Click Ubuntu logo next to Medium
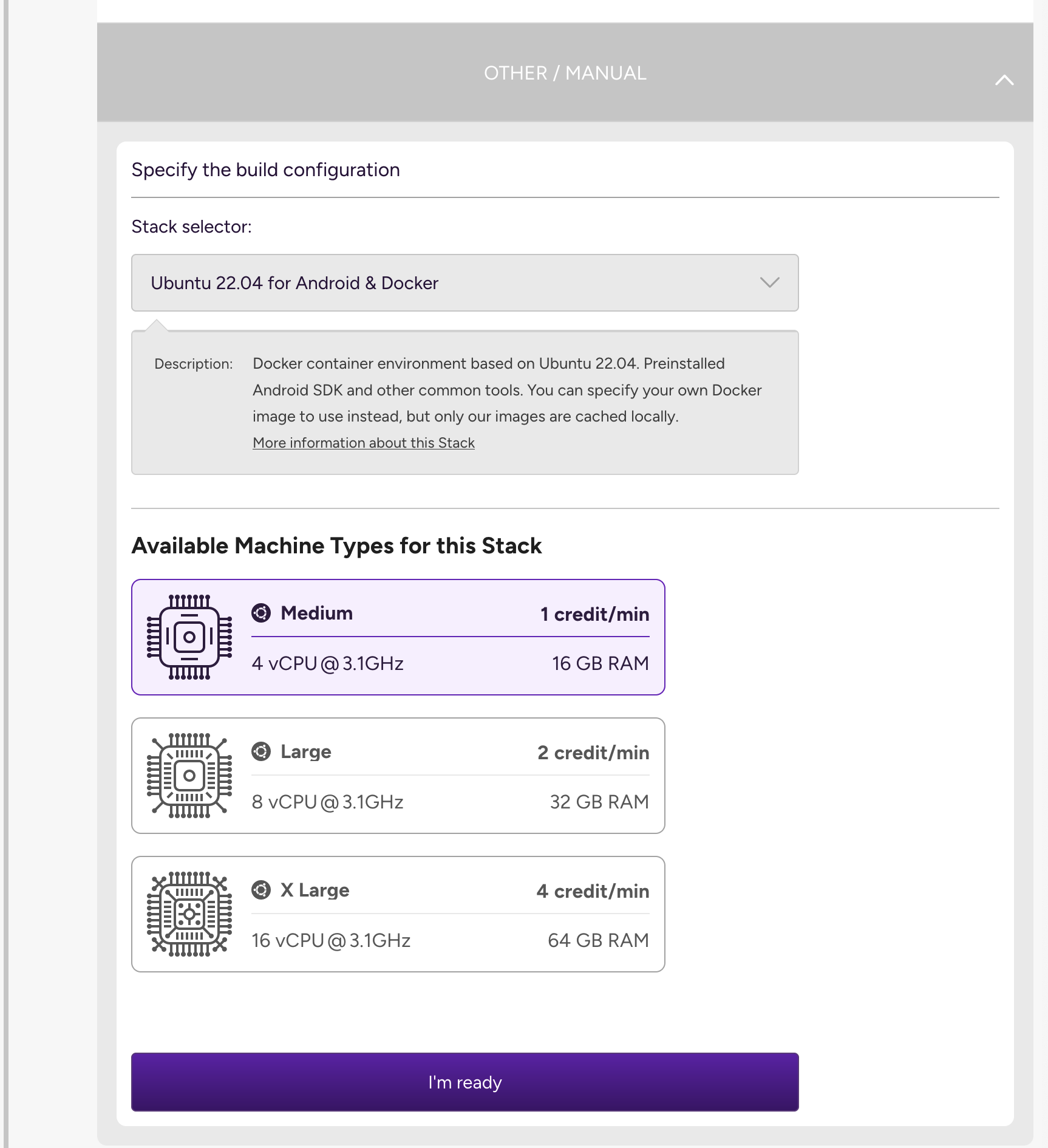 click(x=261, y=613)
